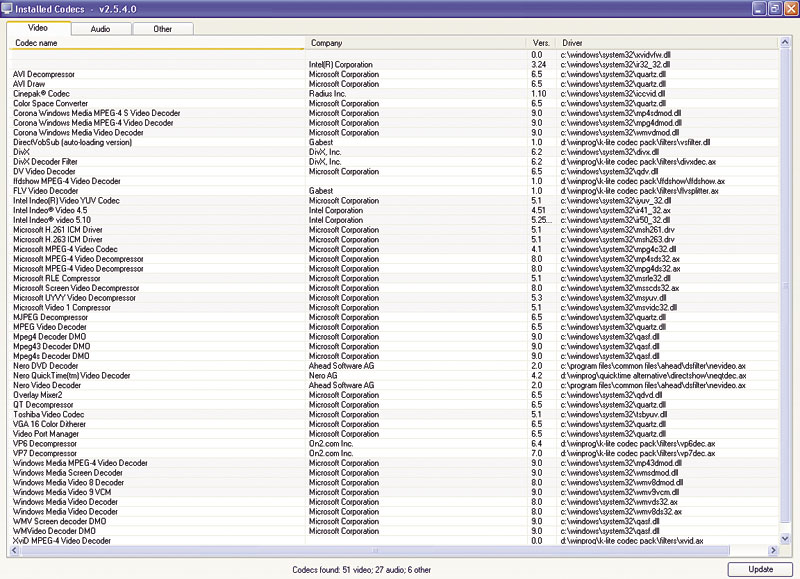Click the vertical scrollbar up arrow
Viewport: 800px width, 579px height.
[x=785, y=42]
